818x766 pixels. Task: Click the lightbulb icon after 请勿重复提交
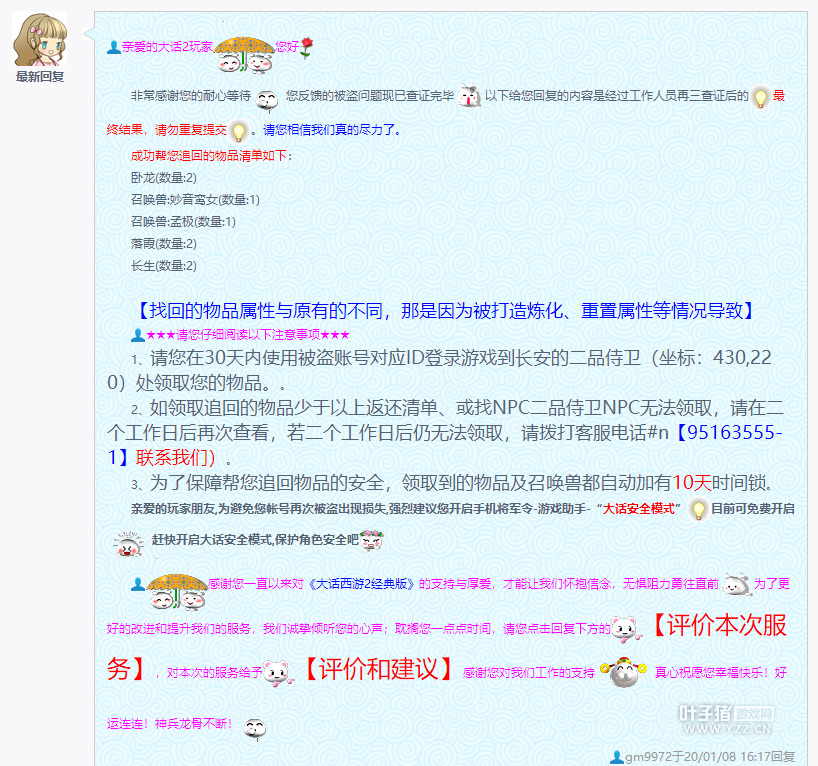coord(238,130)
